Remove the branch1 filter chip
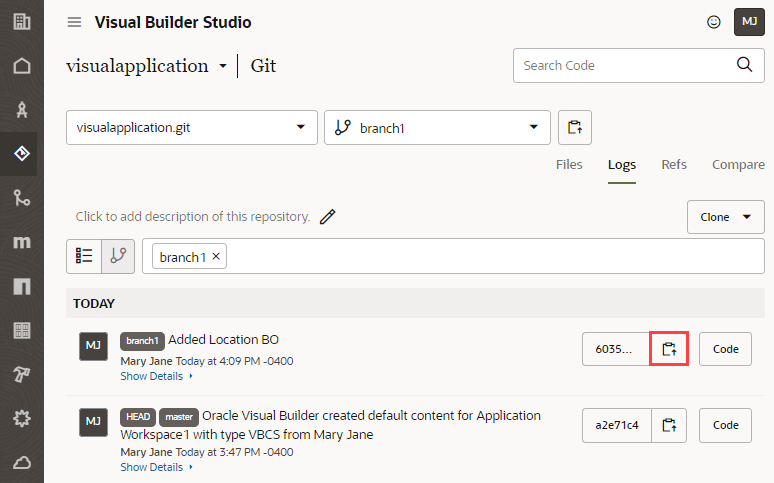Viewport: 774px width, 483px height. tap(216, 256)
